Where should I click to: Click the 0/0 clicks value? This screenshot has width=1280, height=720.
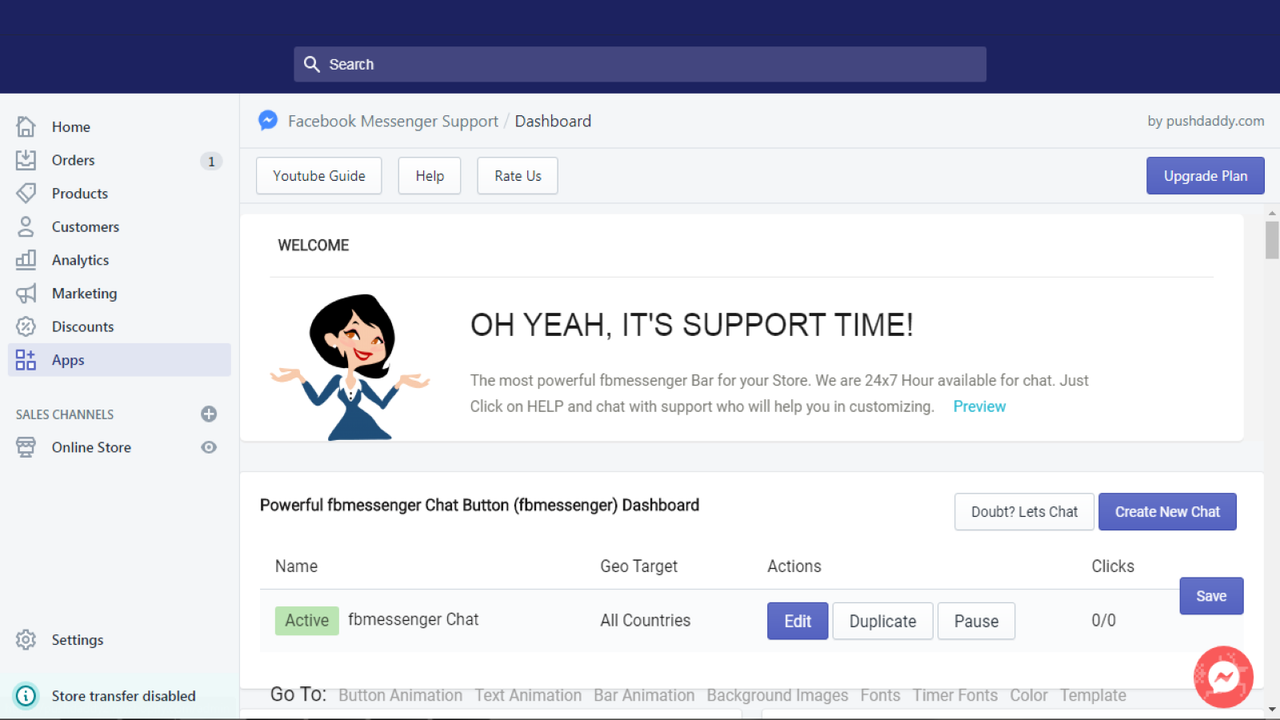pos(1104,620)
